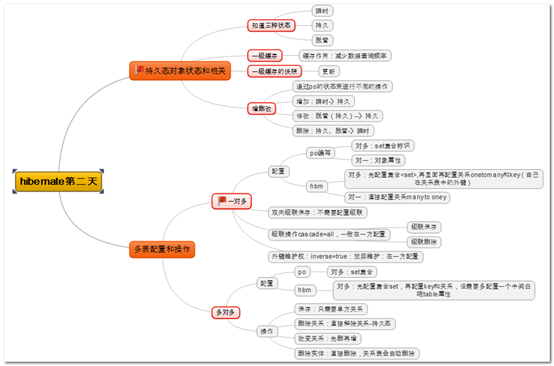554x366 pixels.
Task: Select the onetomany和key configuration note
Action: point(443,179)
